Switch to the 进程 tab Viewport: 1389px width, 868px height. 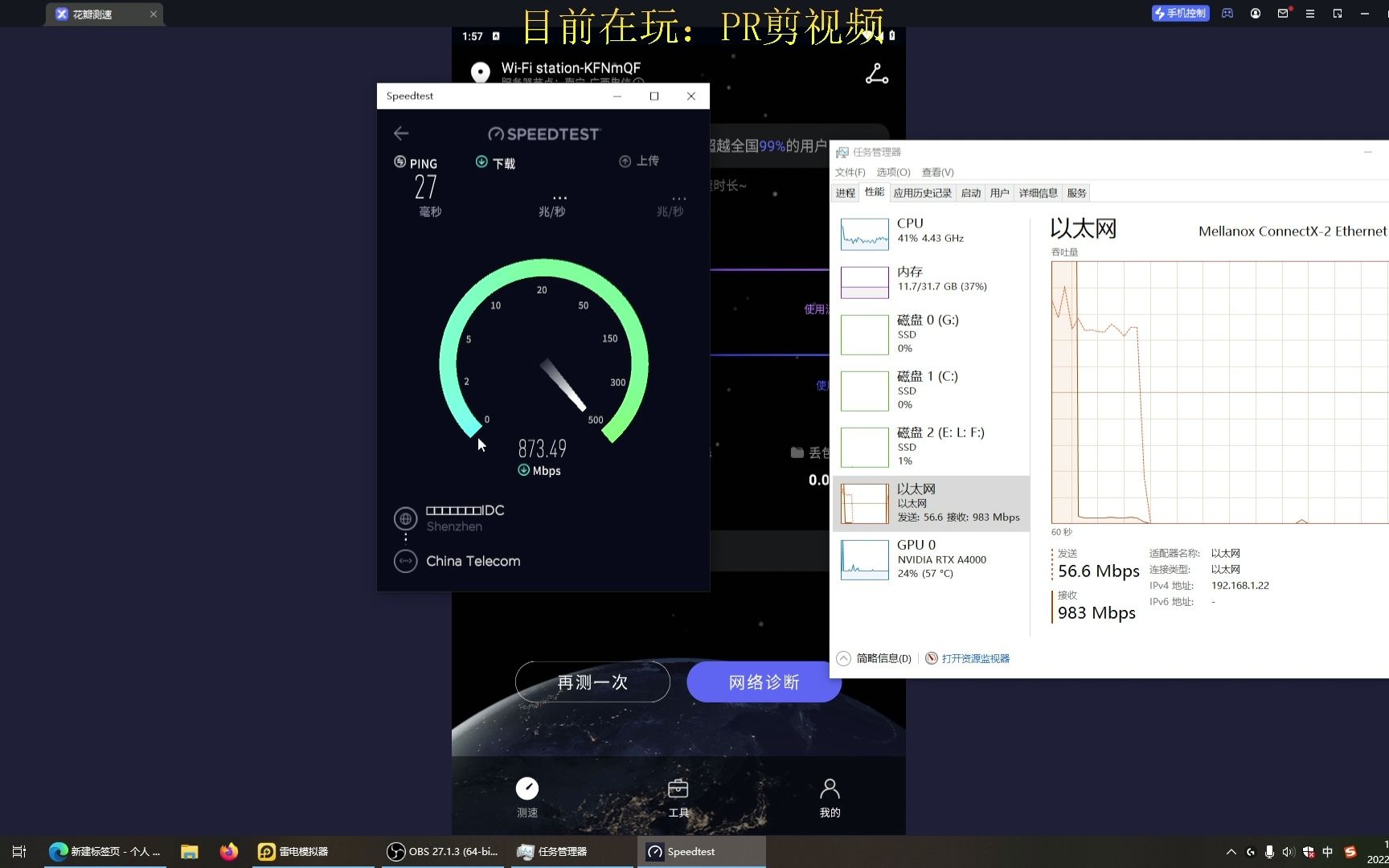(846, 193)
